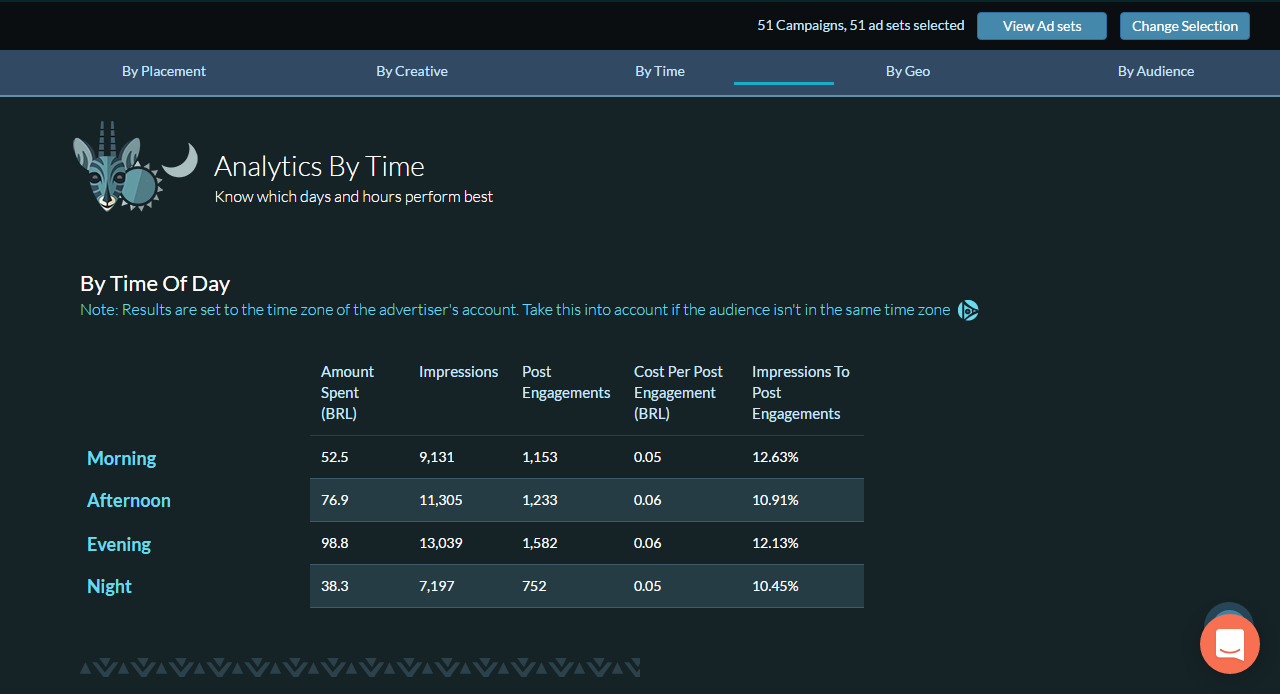Open the By Geo tab
The width and height of the screenshot is (1280, 694).
pos(908,71)
